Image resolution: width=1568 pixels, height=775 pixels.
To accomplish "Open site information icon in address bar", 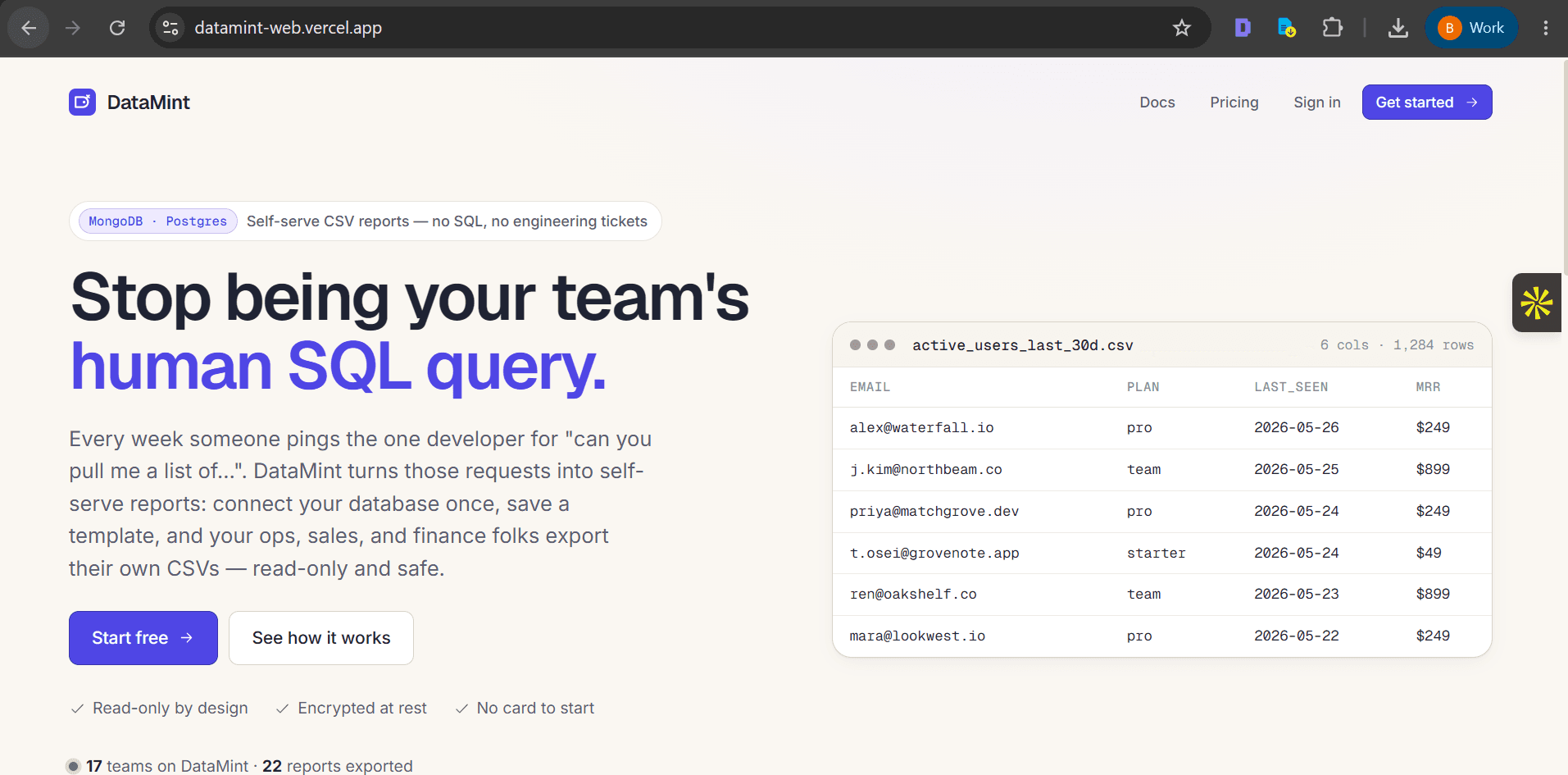I will [x=170, y=28].
